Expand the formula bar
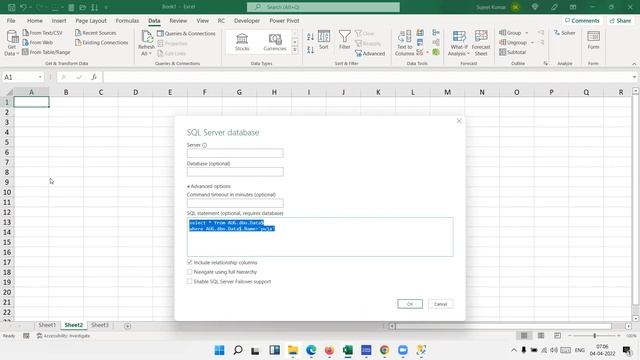 click(634, 77)
